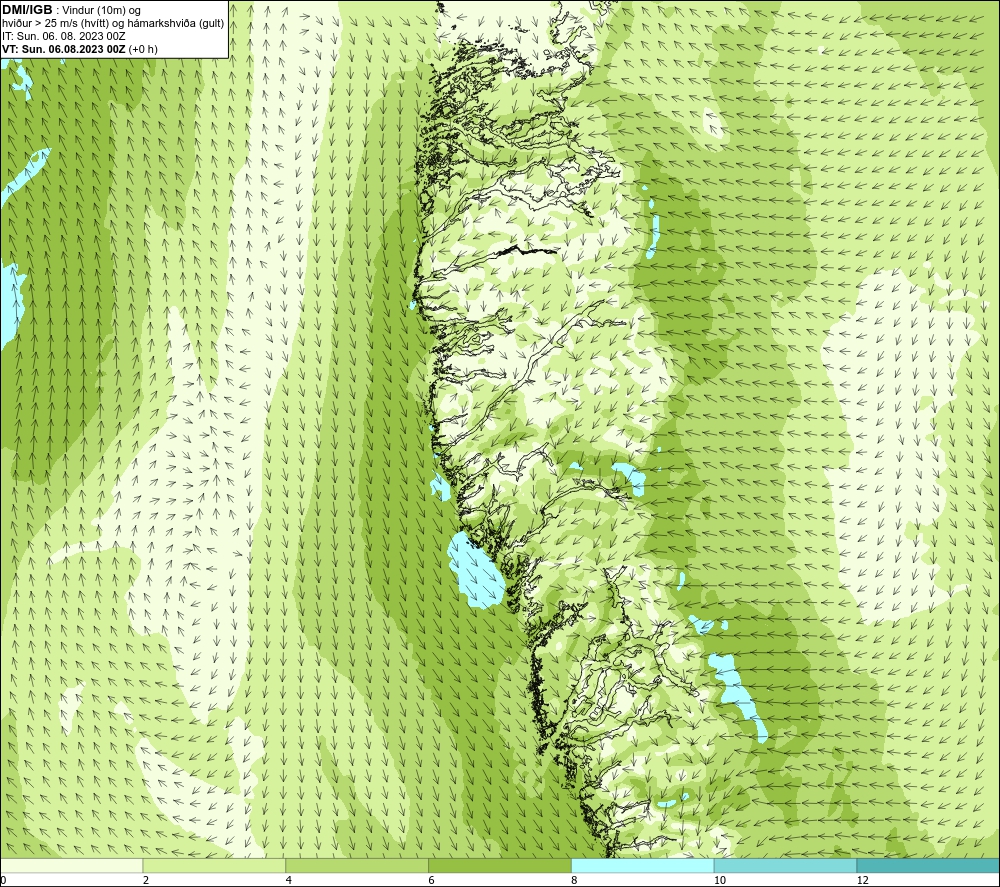This screenshot has height=887, width=1000.
Task: Click the scale label '10'
Action: click(719, 880)
